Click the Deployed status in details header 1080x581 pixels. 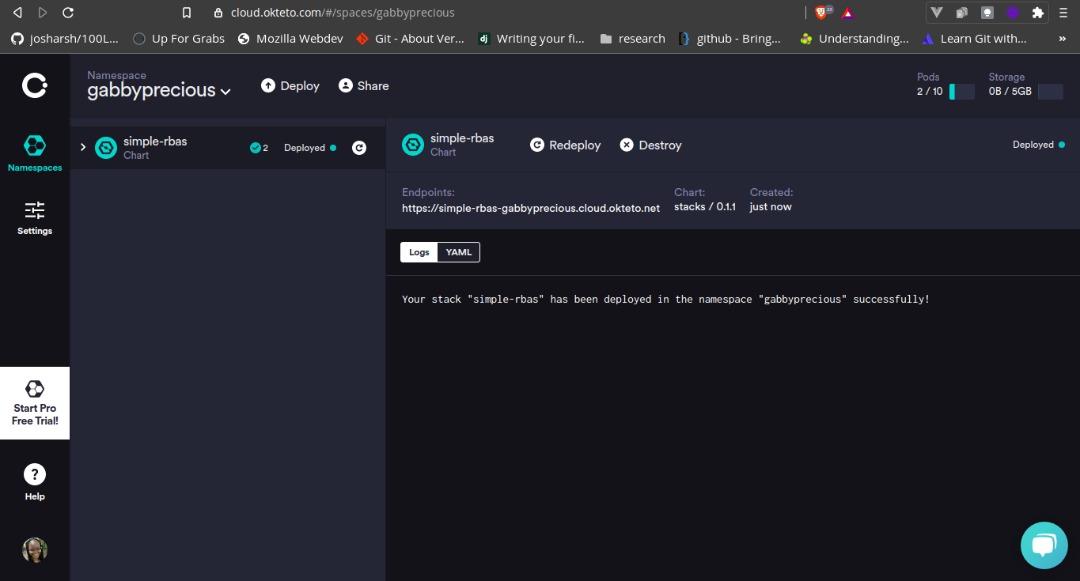click(1039, 145)
